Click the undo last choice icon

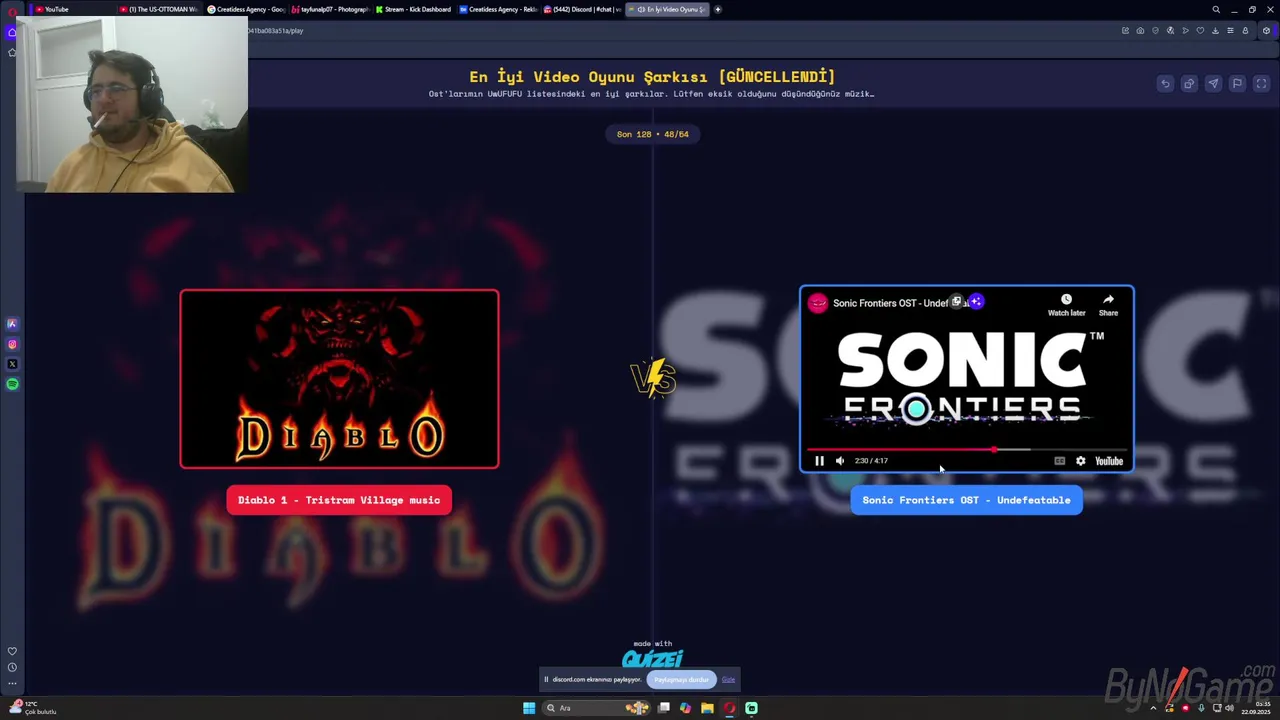pyautogui.click(x=1165, y=84)
